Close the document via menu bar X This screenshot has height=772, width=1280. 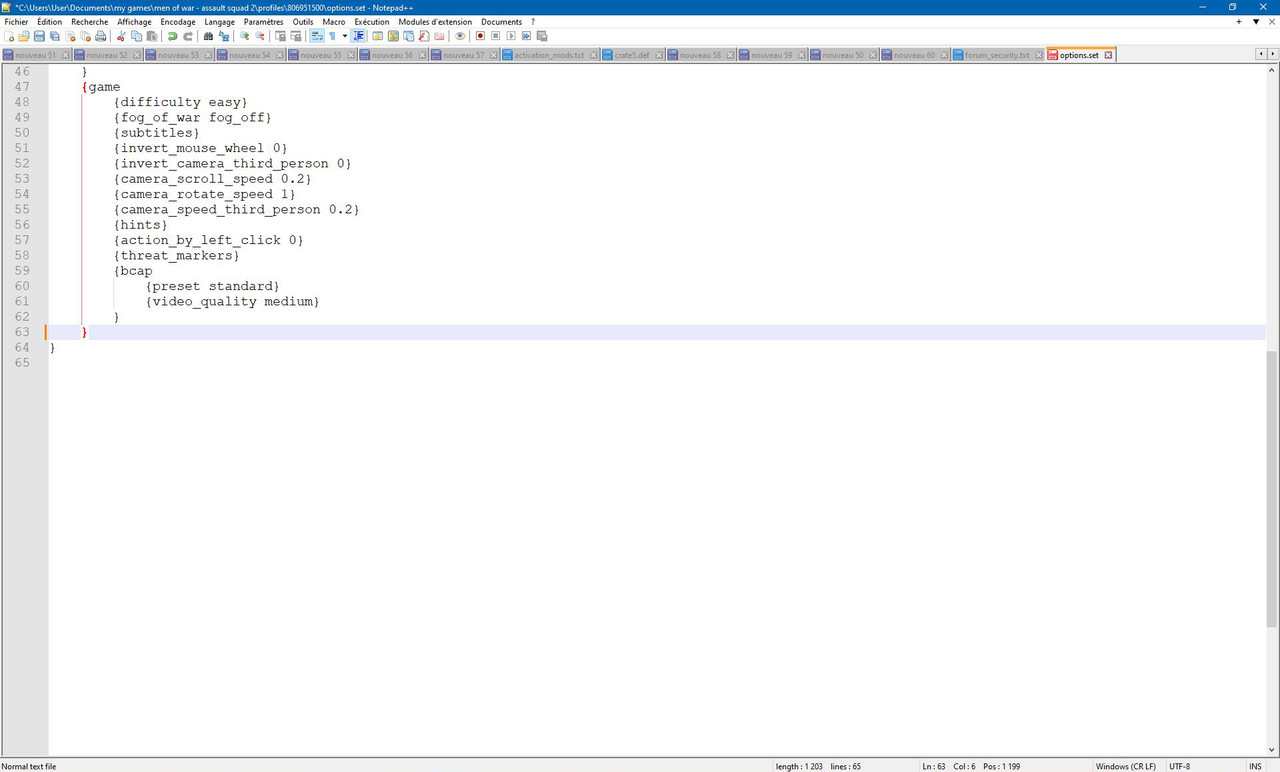(x=1272, y=21)
